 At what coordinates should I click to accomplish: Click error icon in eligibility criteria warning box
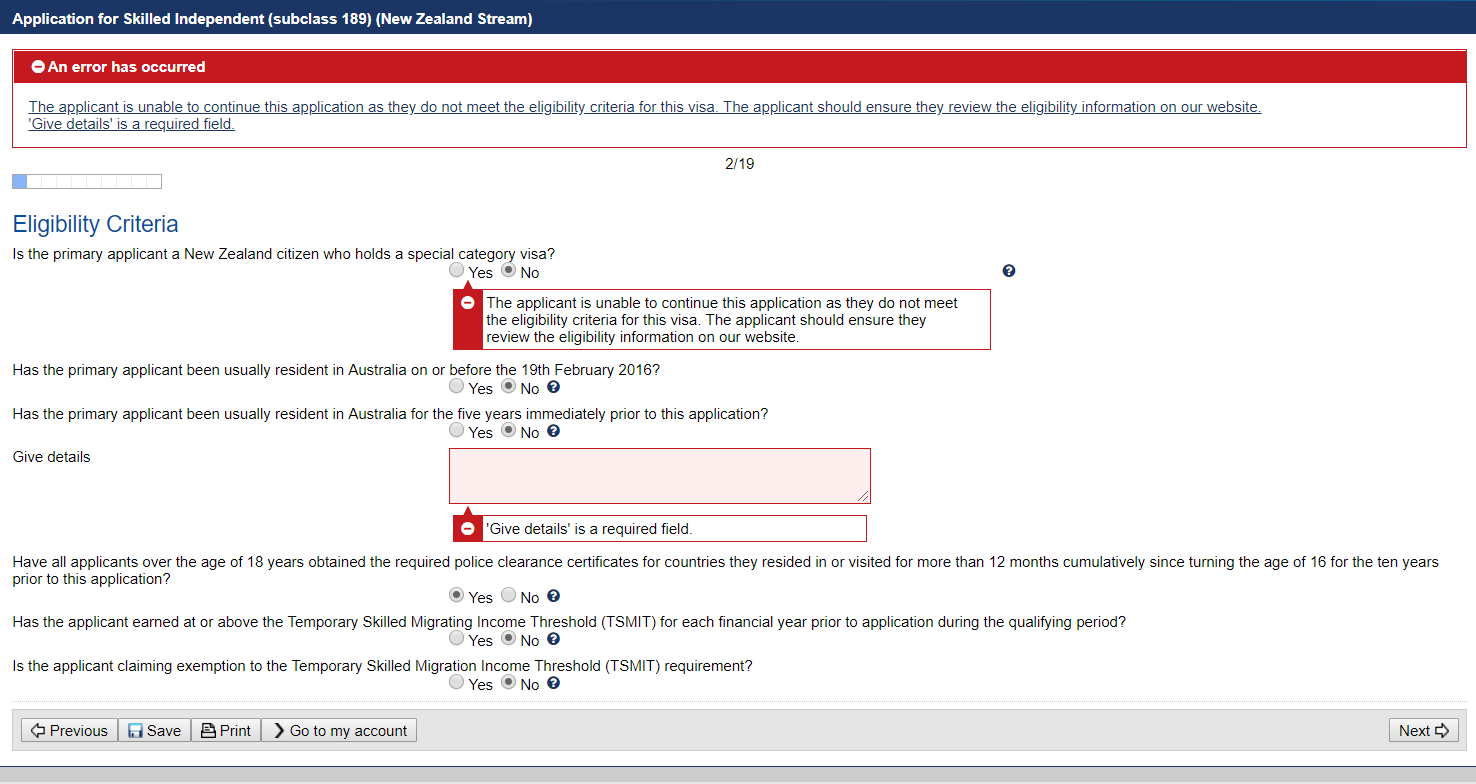[x=467, y=303]
